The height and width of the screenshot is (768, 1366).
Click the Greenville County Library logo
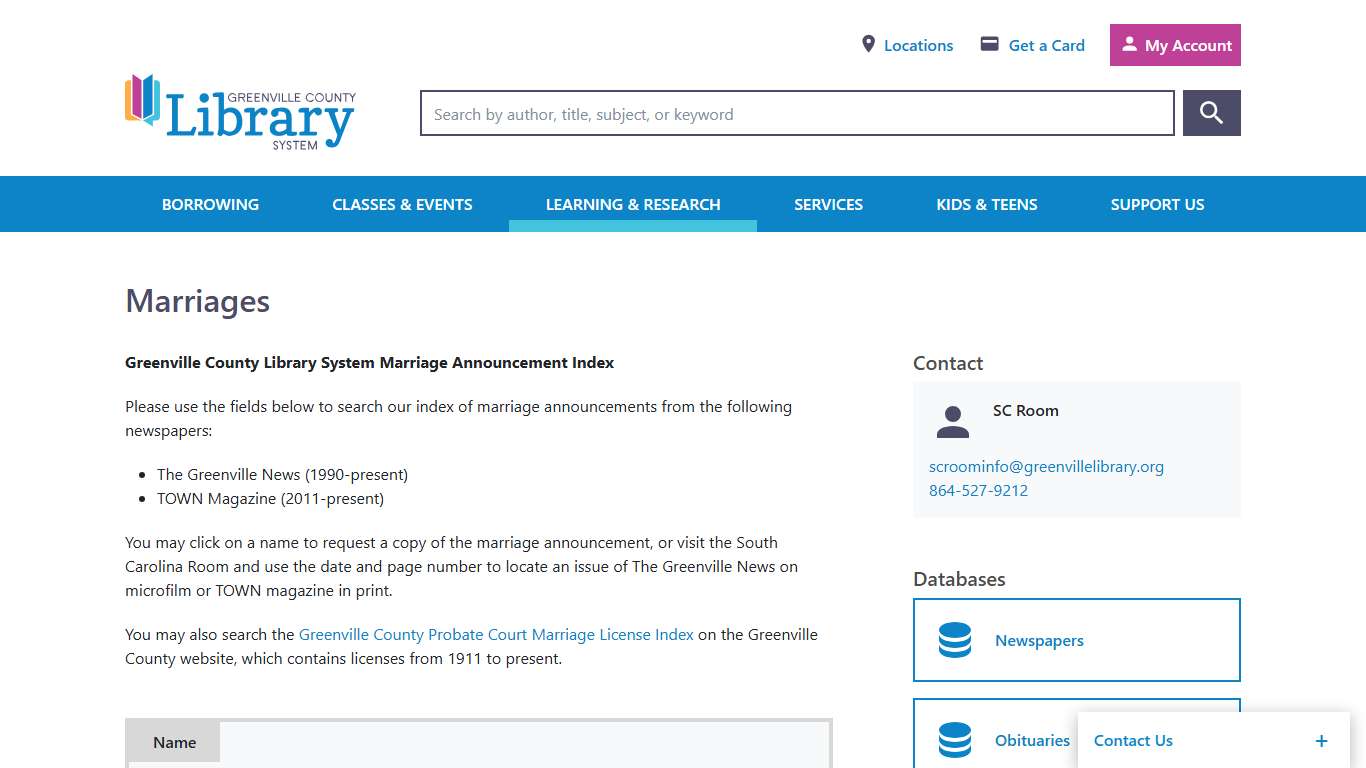pyautogui.click(x=240, y=112)
